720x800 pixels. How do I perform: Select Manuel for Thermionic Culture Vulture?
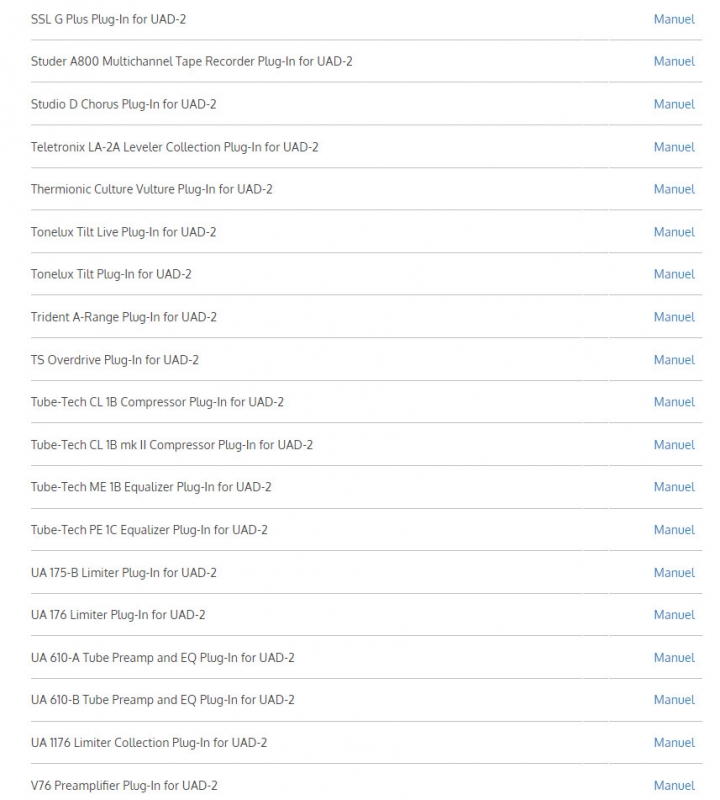674,189
